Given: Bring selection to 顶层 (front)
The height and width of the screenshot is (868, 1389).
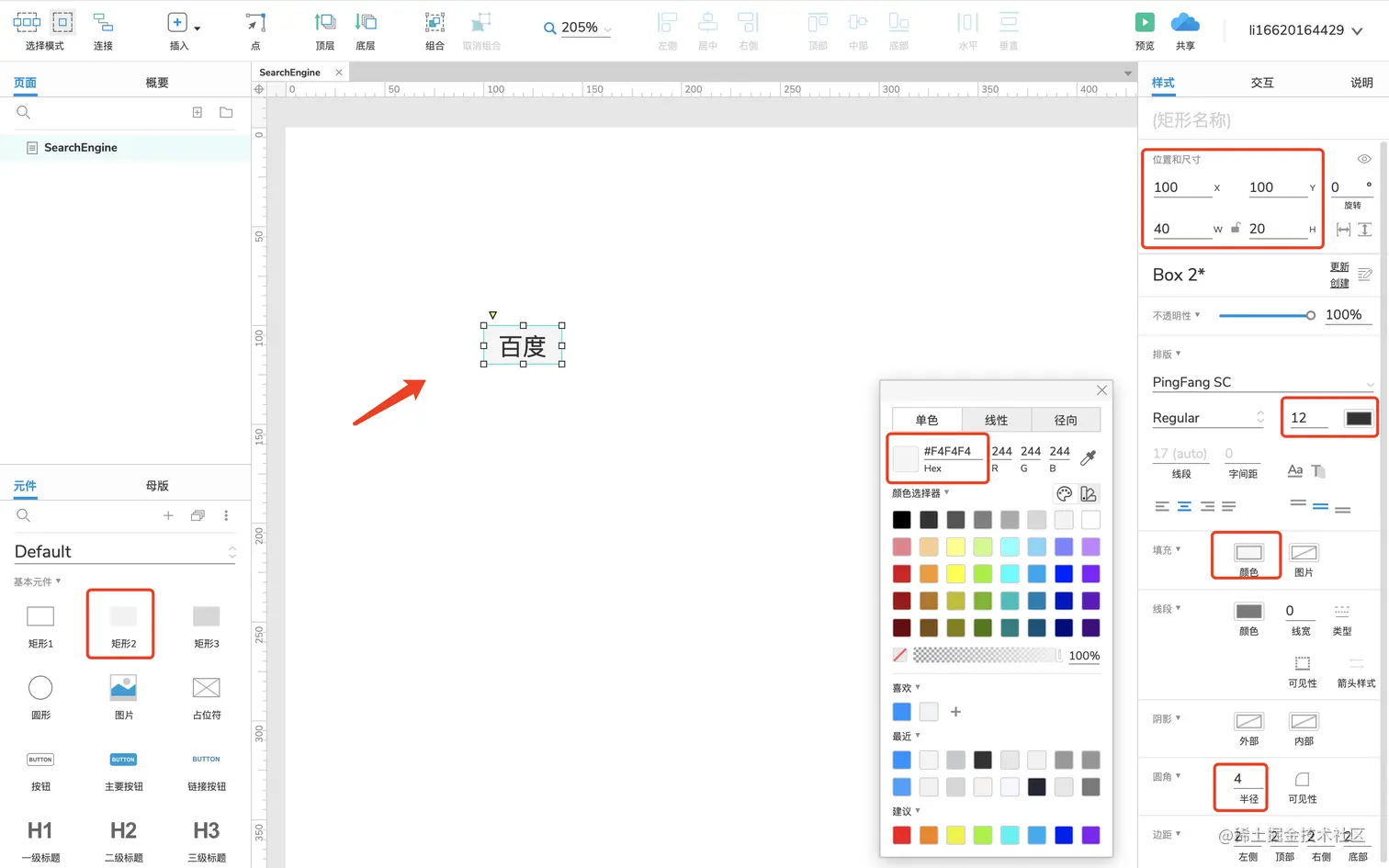Looking at the screenshot, I should pos(324,23).
